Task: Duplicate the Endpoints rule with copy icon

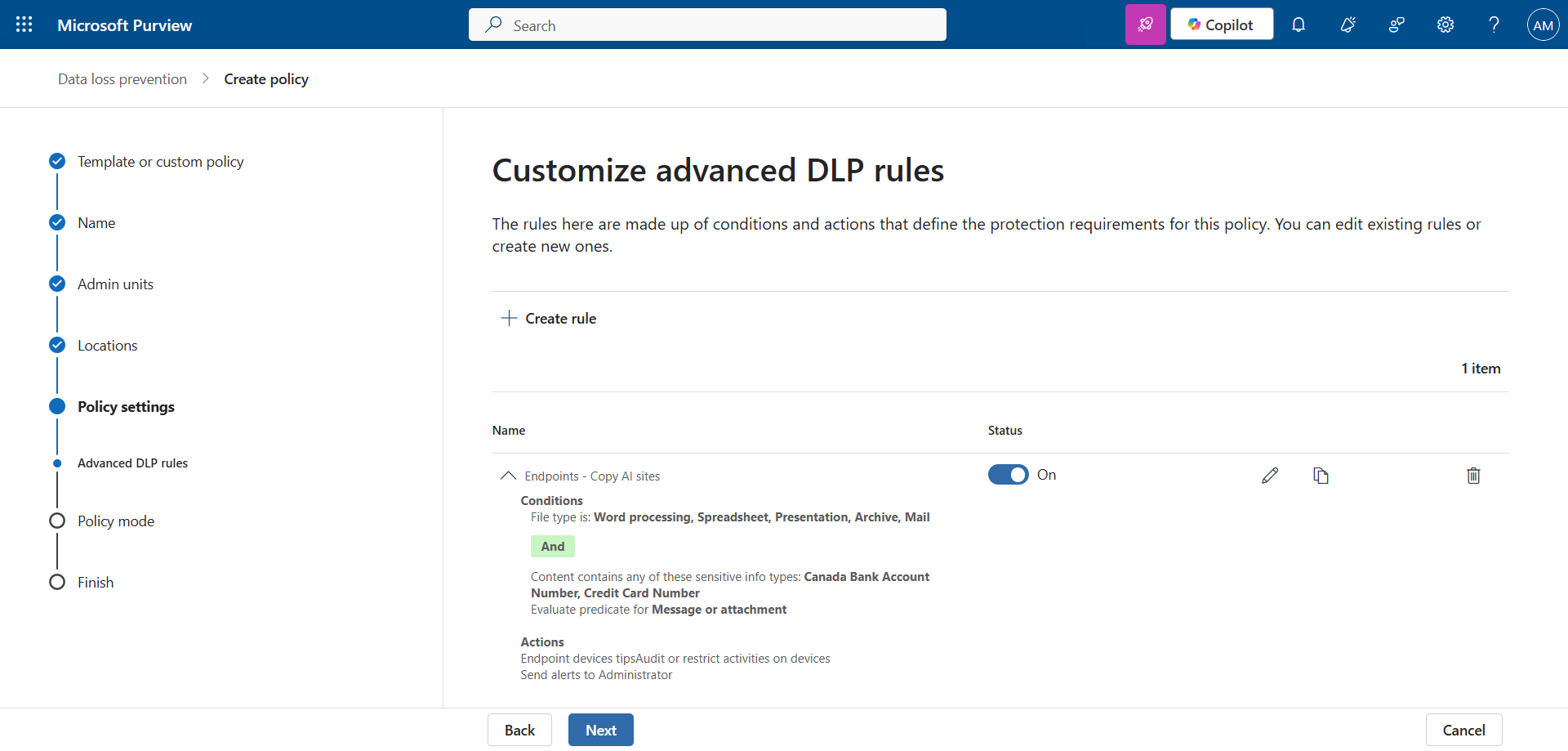Action: (1321, 476)
